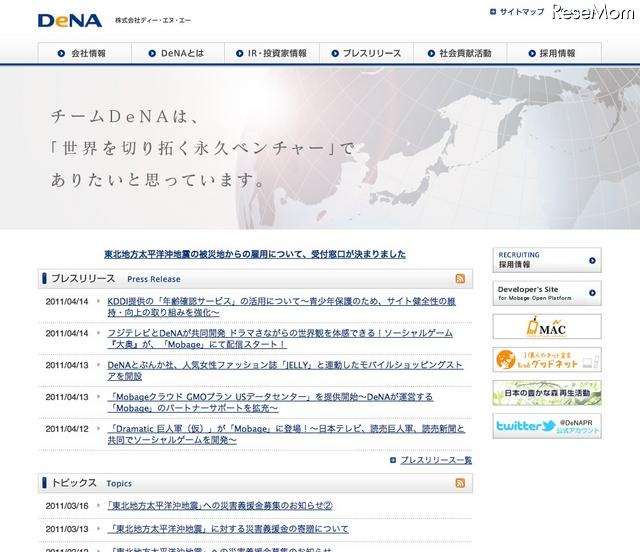The width and height of the screenshot is (640, 552).
Task: Open the IR・投資家情報 menu tab
Action: click(x=272, y=53)
